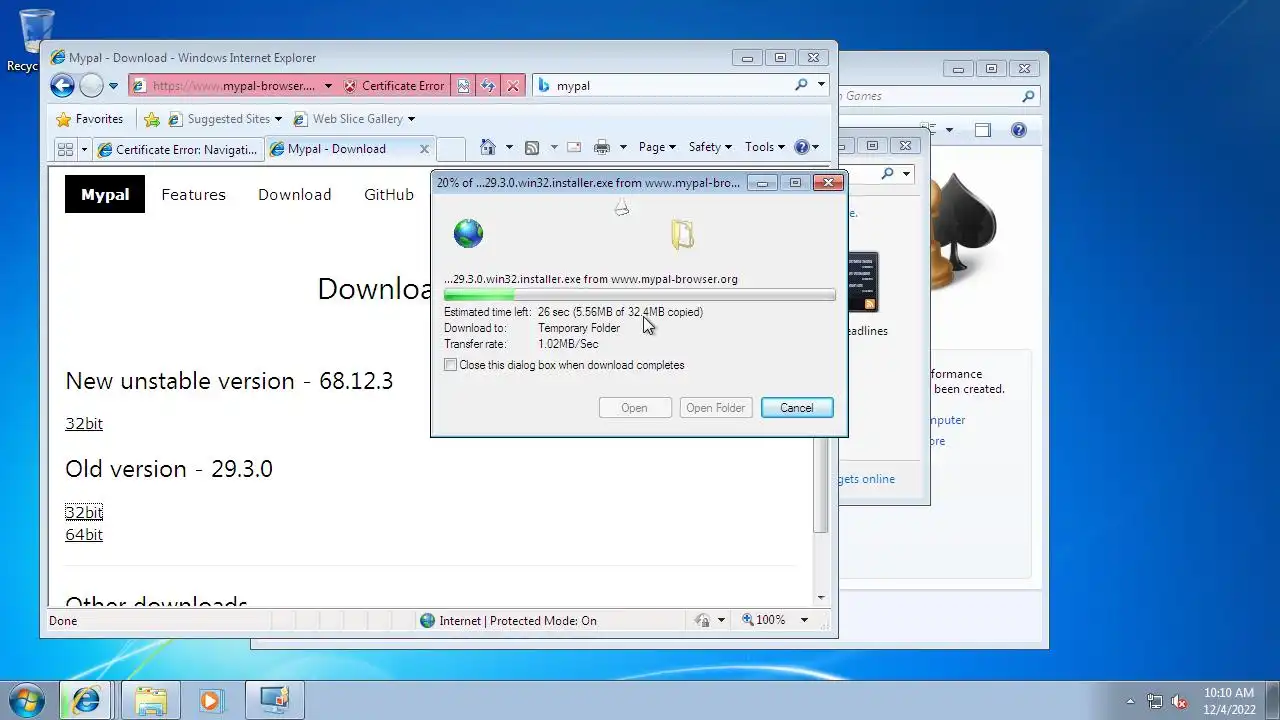This screenshot has height=720, width=1280.
Task: Switch to the Certificate Error: Navigation tab
Action: pyautogui.click(x=178, y=149)
